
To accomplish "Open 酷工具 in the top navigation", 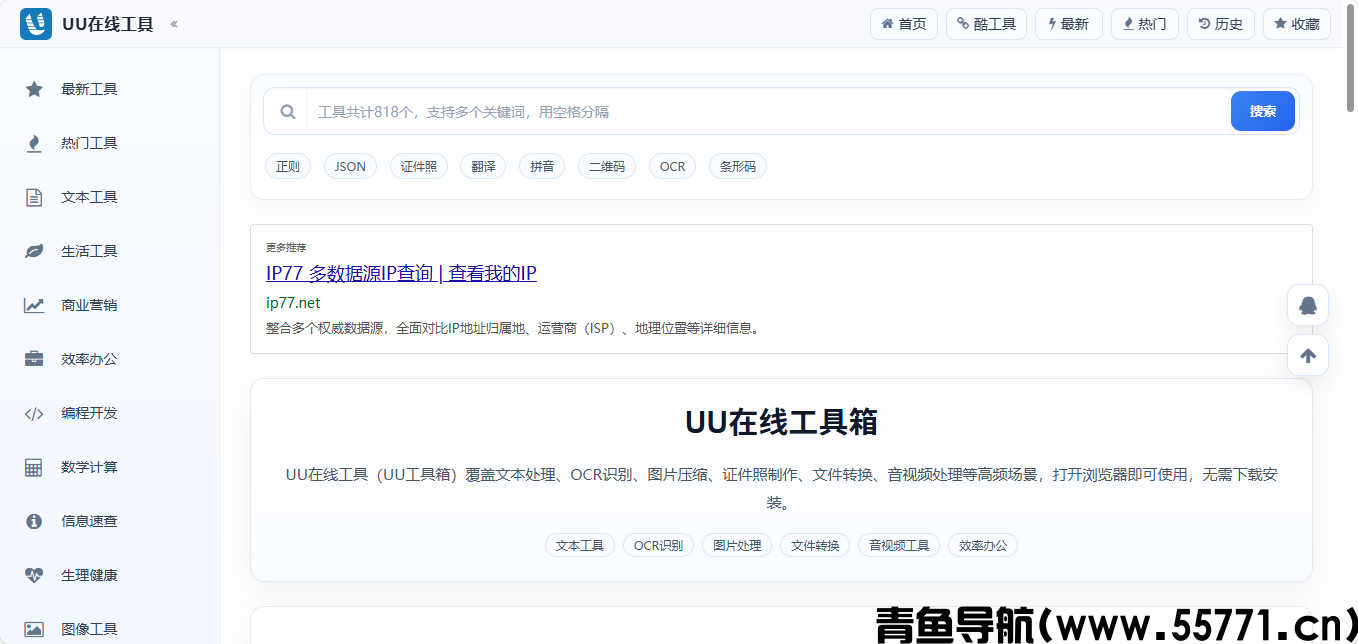I will click(986, 24).
